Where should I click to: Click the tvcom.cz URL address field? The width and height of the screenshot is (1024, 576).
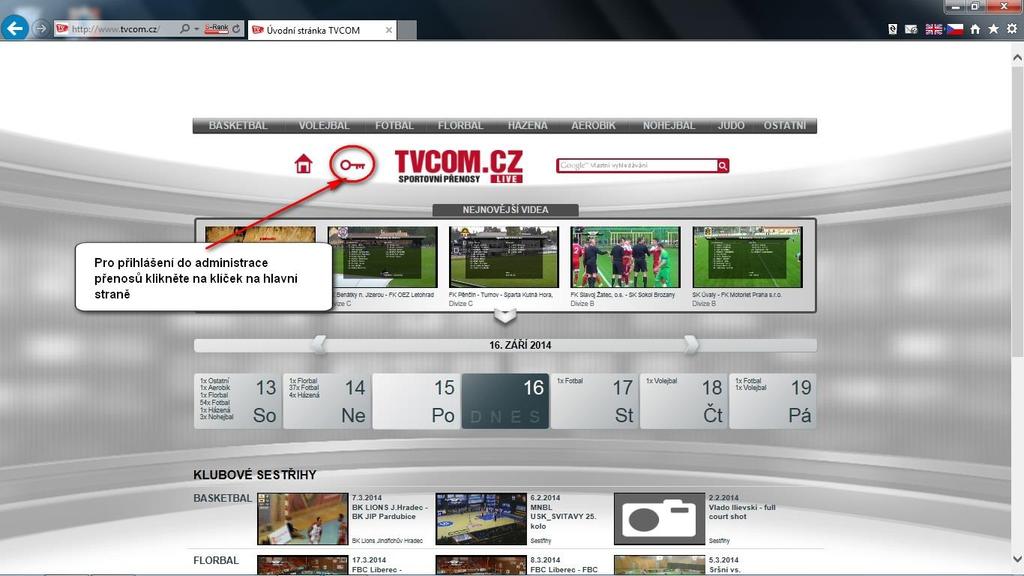[116, 29]
